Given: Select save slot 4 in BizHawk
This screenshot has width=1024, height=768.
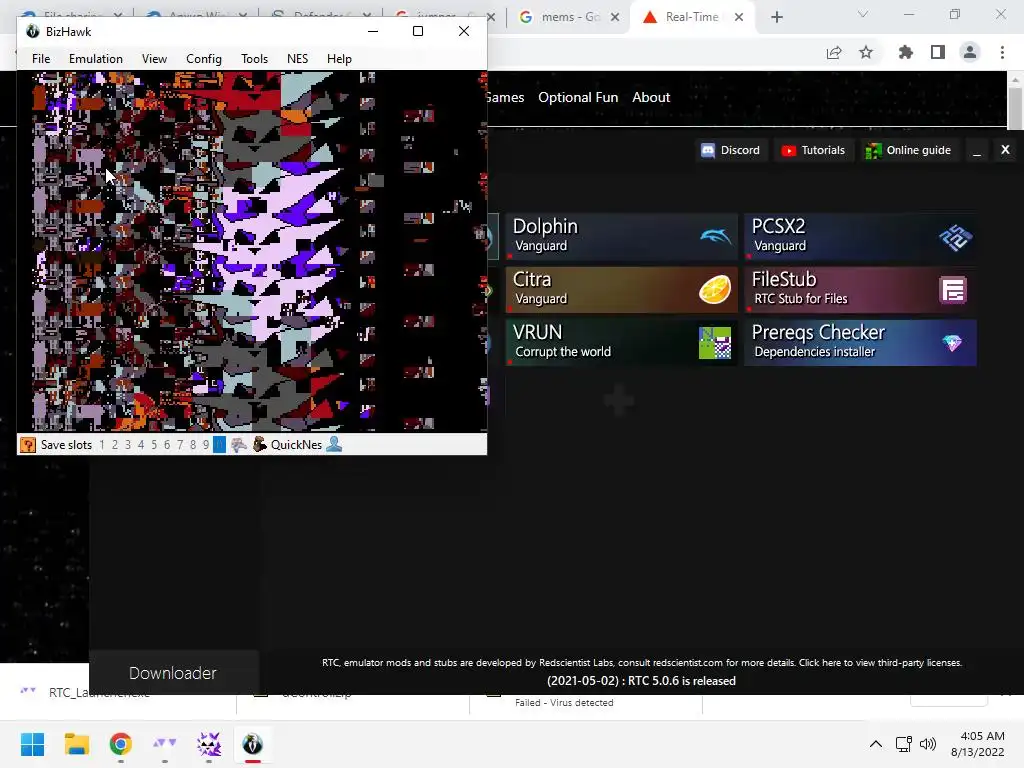Looking at the screenshot, I should [x=141, y=445].
